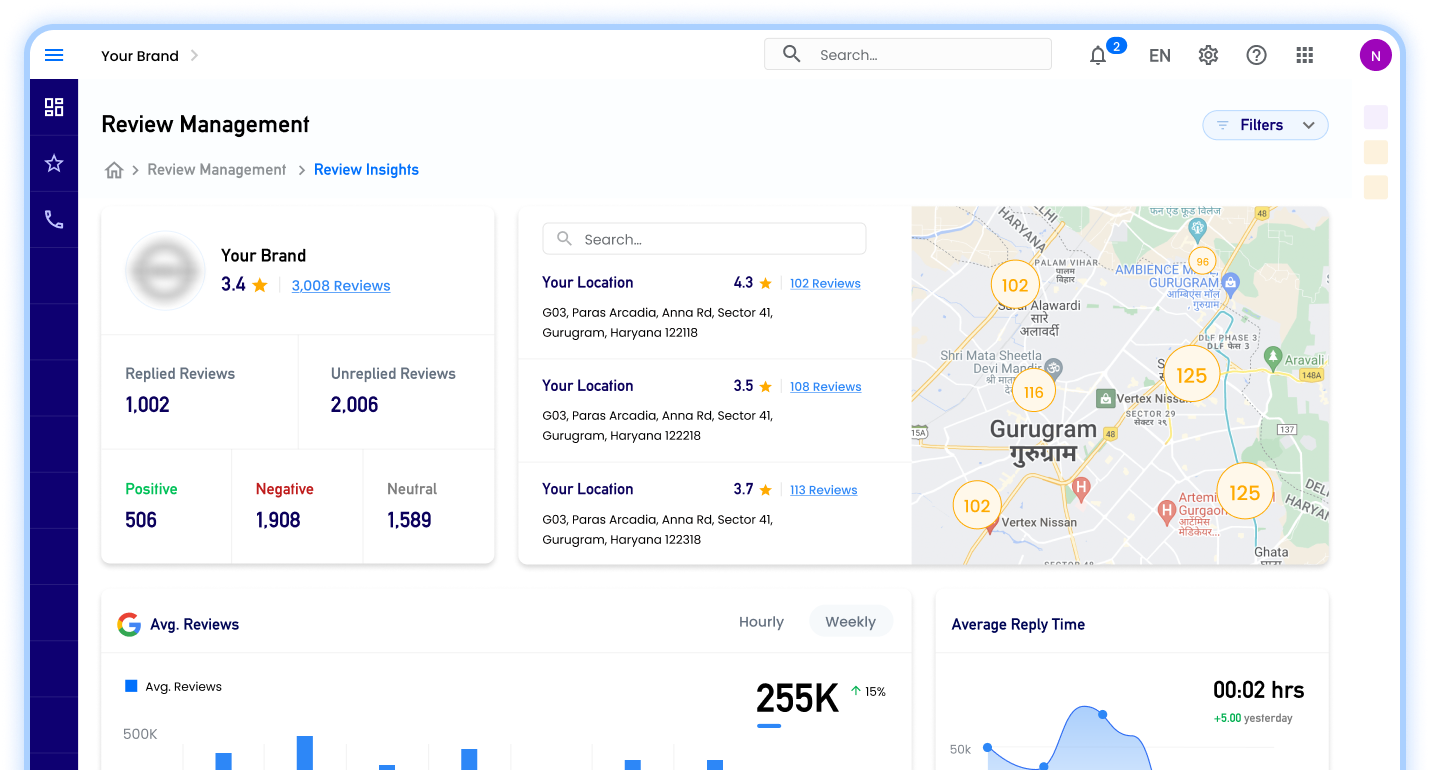The image size is (1430, 770).
Task: Click the Avg. Reviews blue legend square
Action: (131, 686)
